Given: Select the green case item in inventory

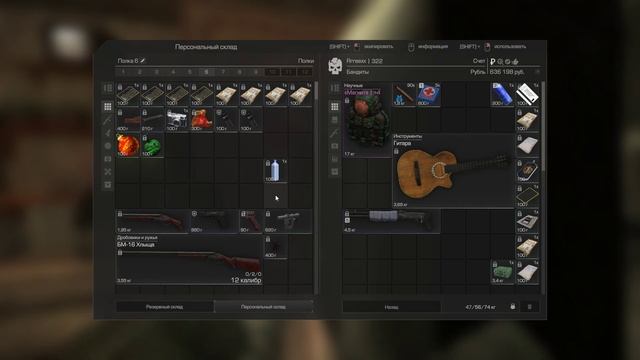Looking at the screenshot, I should click(x=502, y=272).
